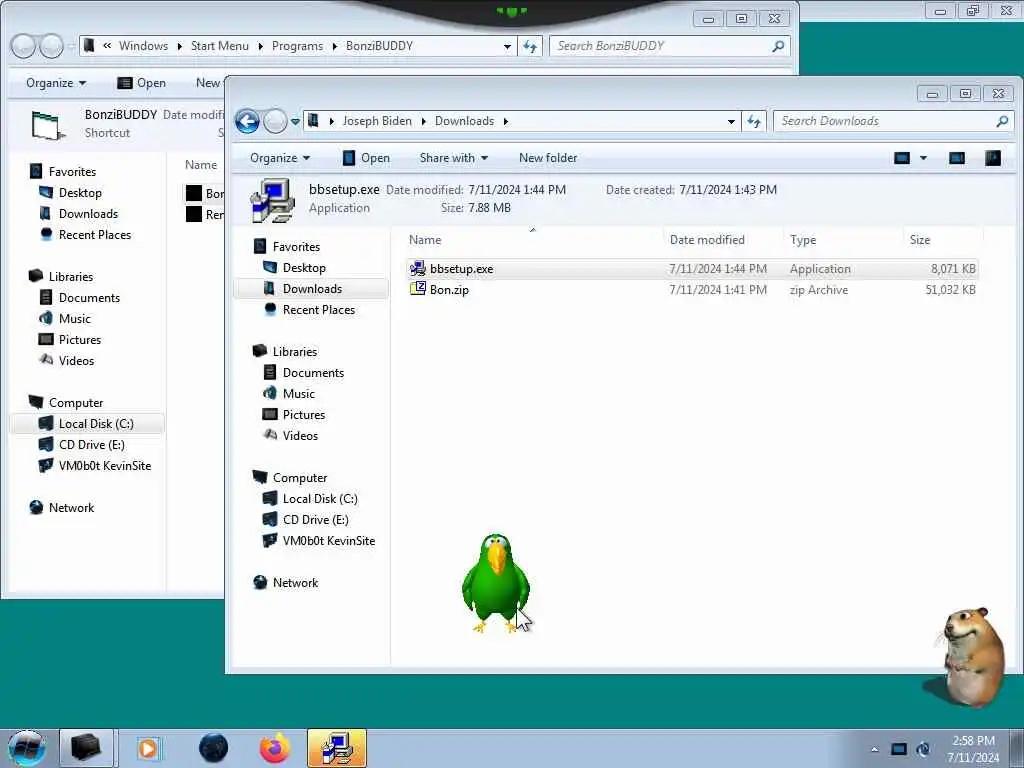Show hidden system tray icons
Screen dimensions: 1024x768
point(874,749)
